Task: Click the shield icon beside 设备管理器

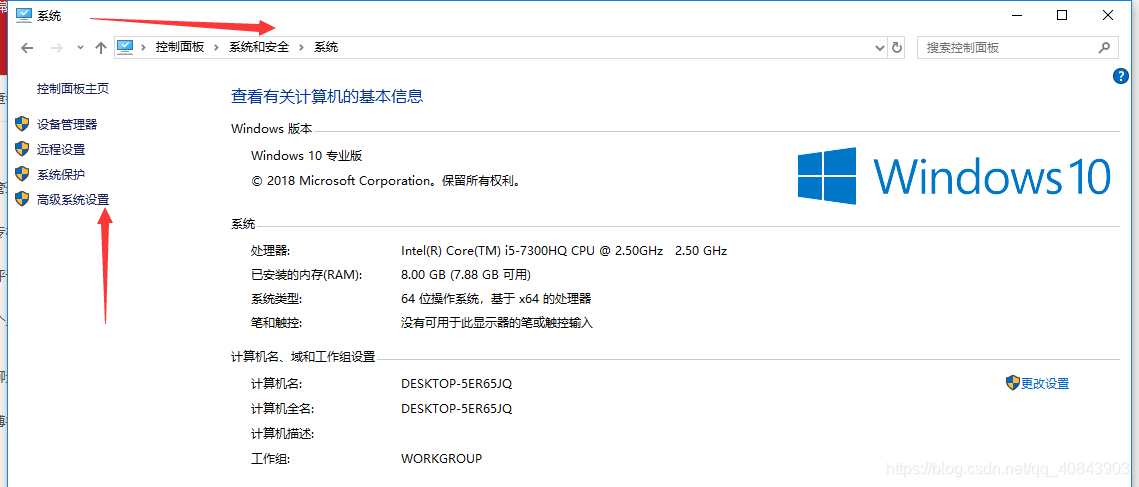Action: (23, 124)
